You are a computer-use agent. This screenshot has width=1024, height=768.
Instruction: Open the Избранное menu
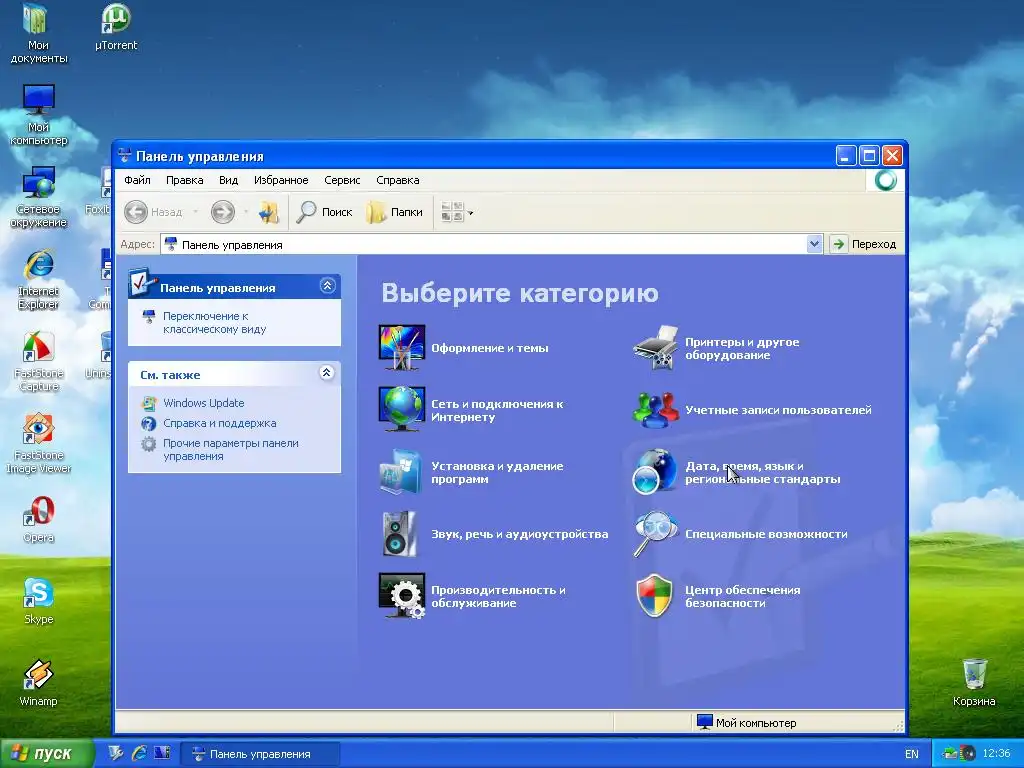(x=281, y=180)
